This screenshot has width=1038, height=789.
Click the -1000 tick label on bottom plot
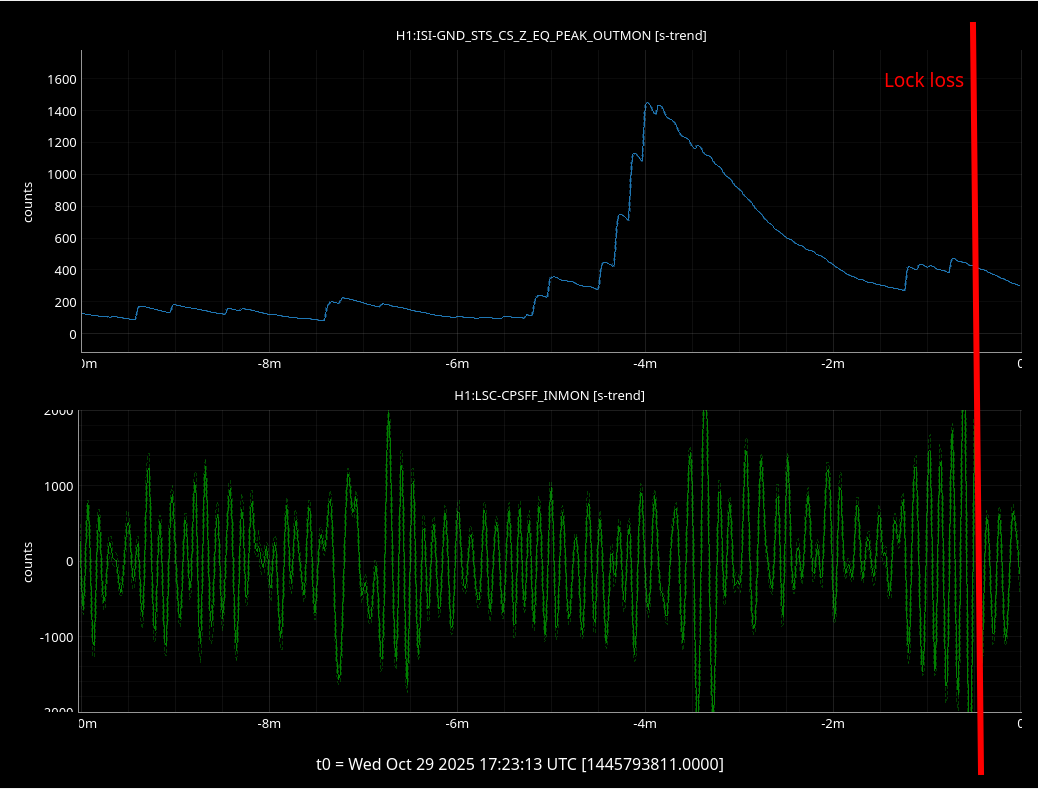pyautogui.click(x=56, y=637)
